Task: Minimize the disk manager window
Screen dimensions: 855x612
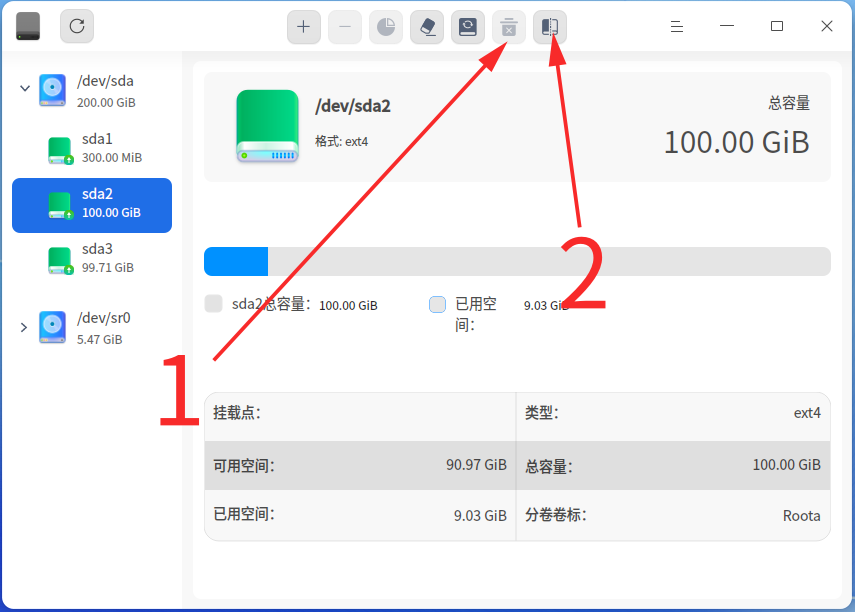Action: [727, 26]
